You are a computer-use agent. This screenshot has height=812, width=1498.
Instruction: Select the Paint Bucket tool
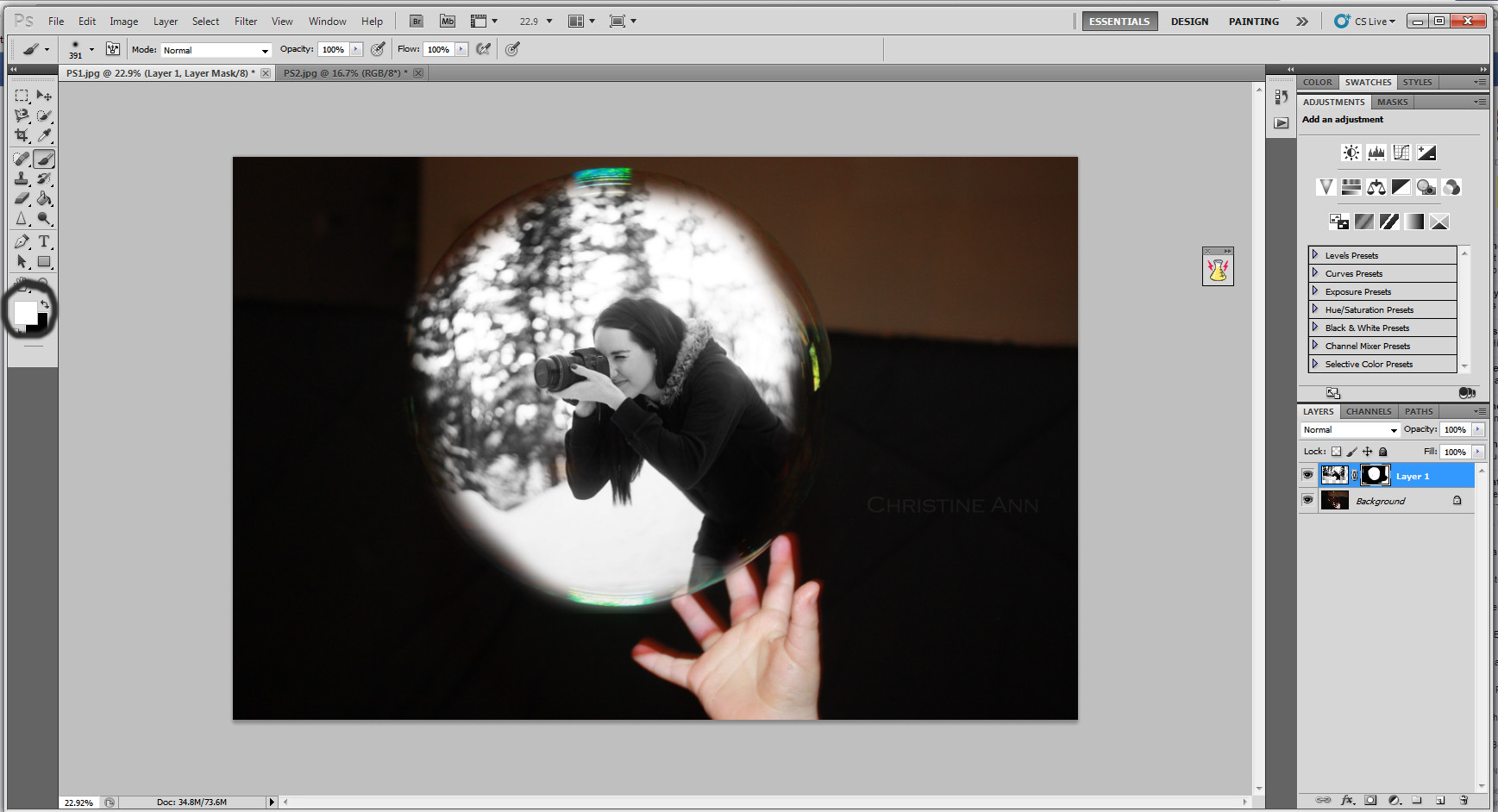[x=44, y=198]
